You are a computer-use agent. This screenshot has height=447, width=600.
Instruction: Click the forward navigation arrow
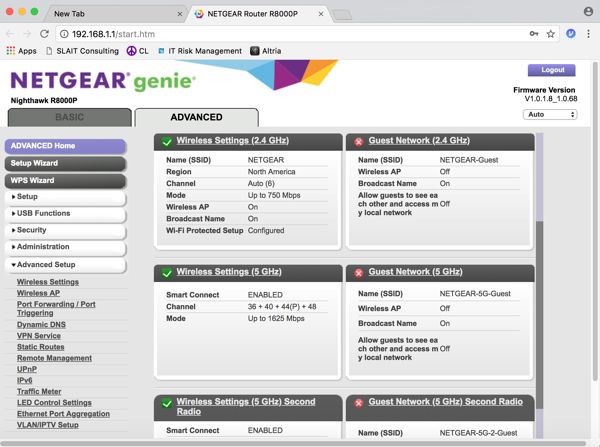pyautogui.click(x=27, y=34)
